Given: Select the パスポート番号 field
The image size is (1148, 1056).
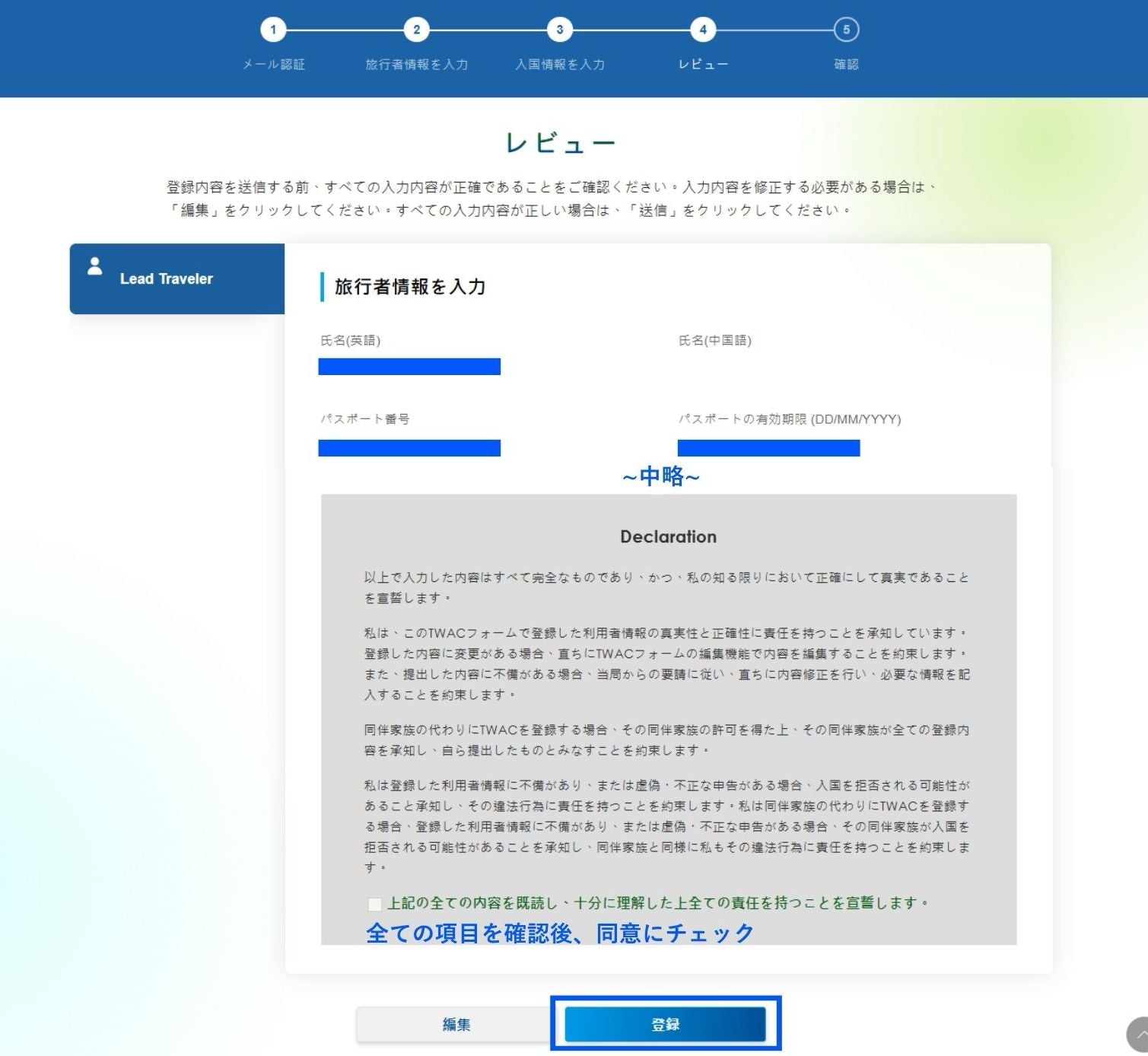Looking at the screenshot, I should click(409, 448).
